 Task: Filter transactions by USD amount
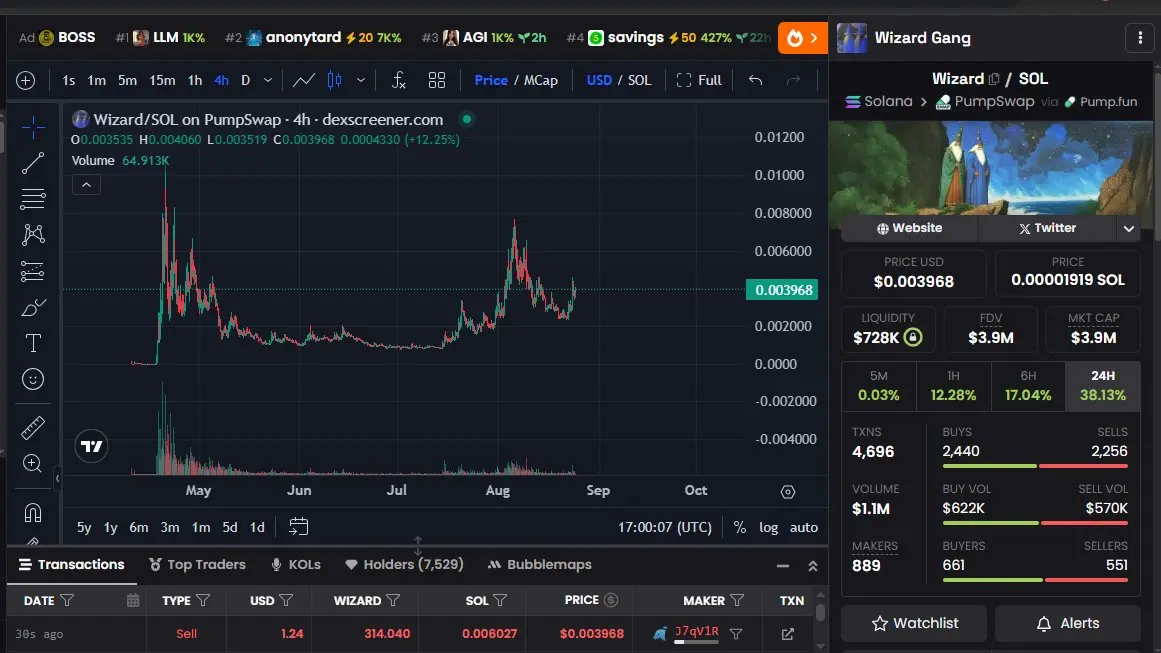coord(286,600)
